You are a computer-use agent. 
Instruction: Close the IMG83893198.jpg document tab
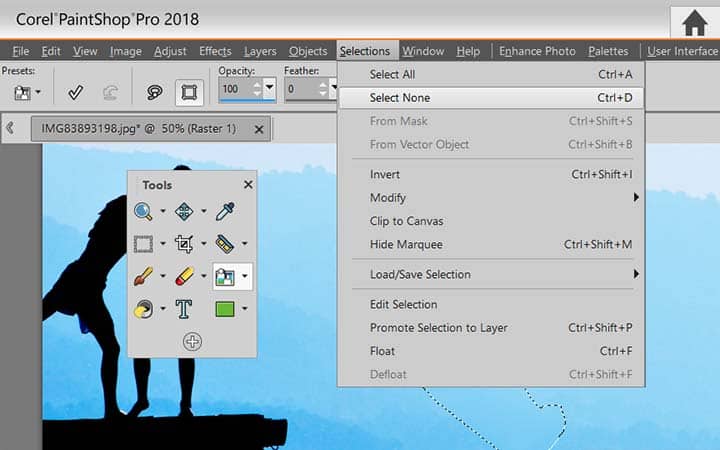click(259, 129)
